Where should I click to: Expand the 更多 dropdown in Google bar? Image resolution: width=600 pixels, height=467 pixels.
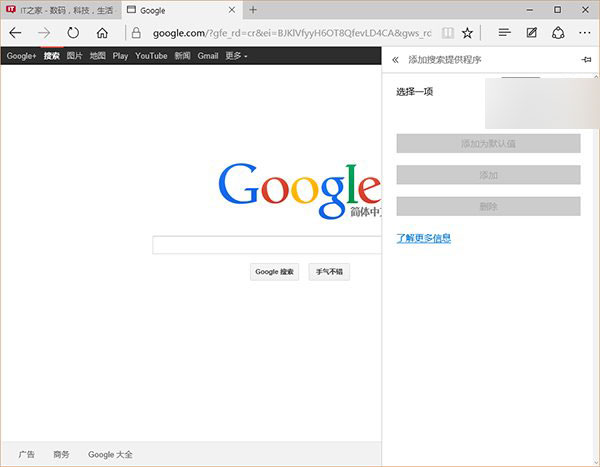tap(237, 56)
